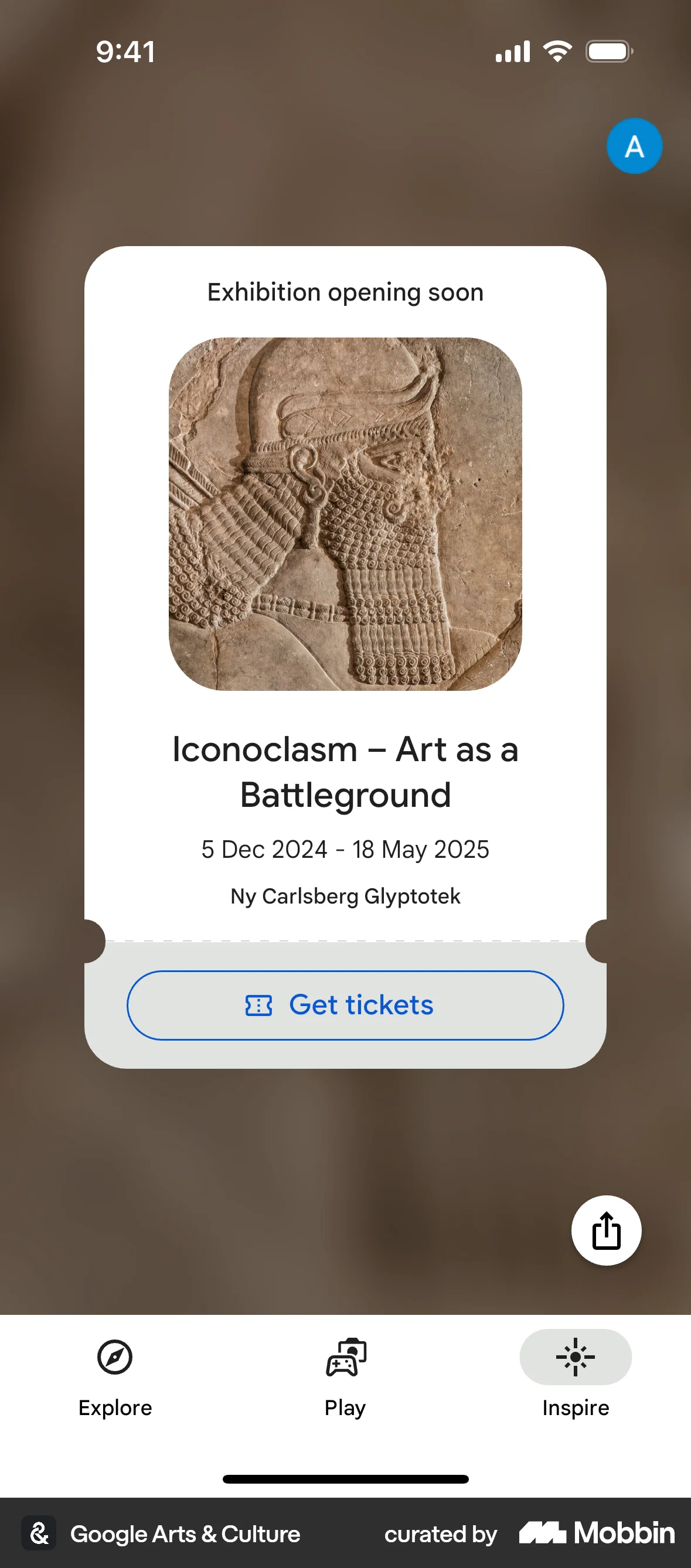The image size is (691, 1568).
Task: Tap the Ny Carlsberg Glyptotek venue name
Action: pos(345,896)
